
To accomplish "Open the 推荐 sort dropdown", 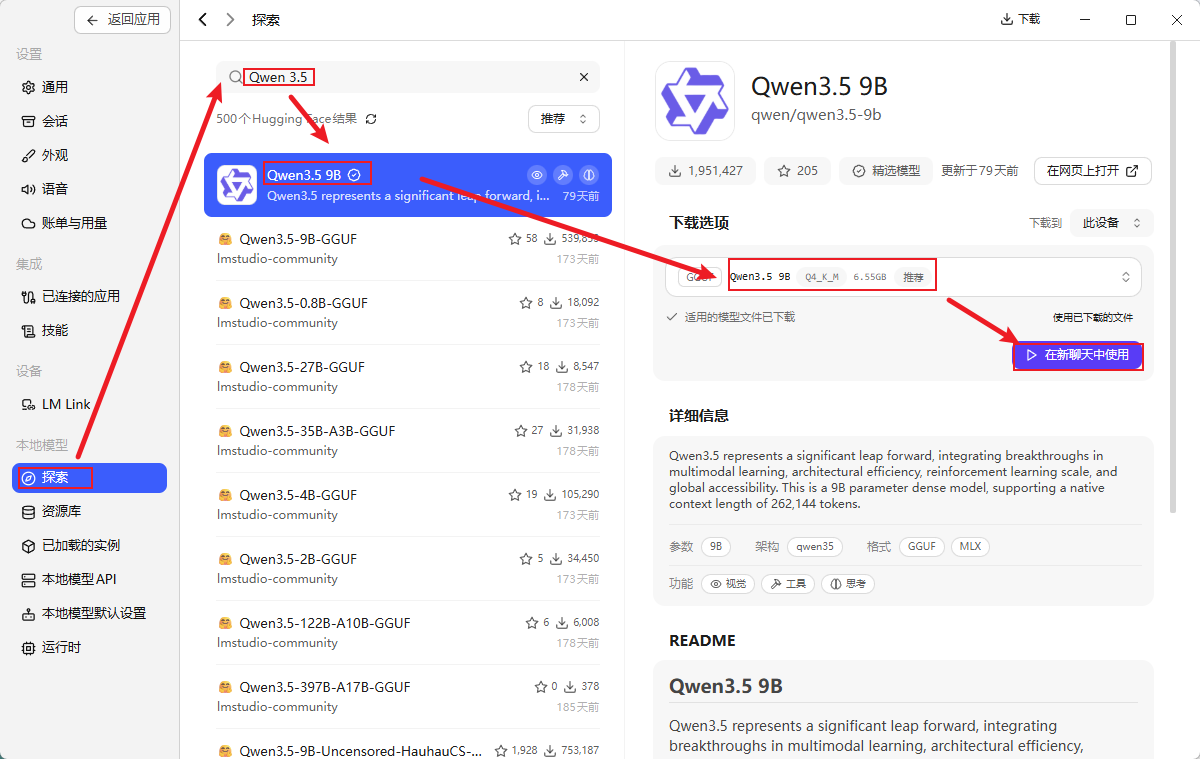I will [x=564, y=119].
